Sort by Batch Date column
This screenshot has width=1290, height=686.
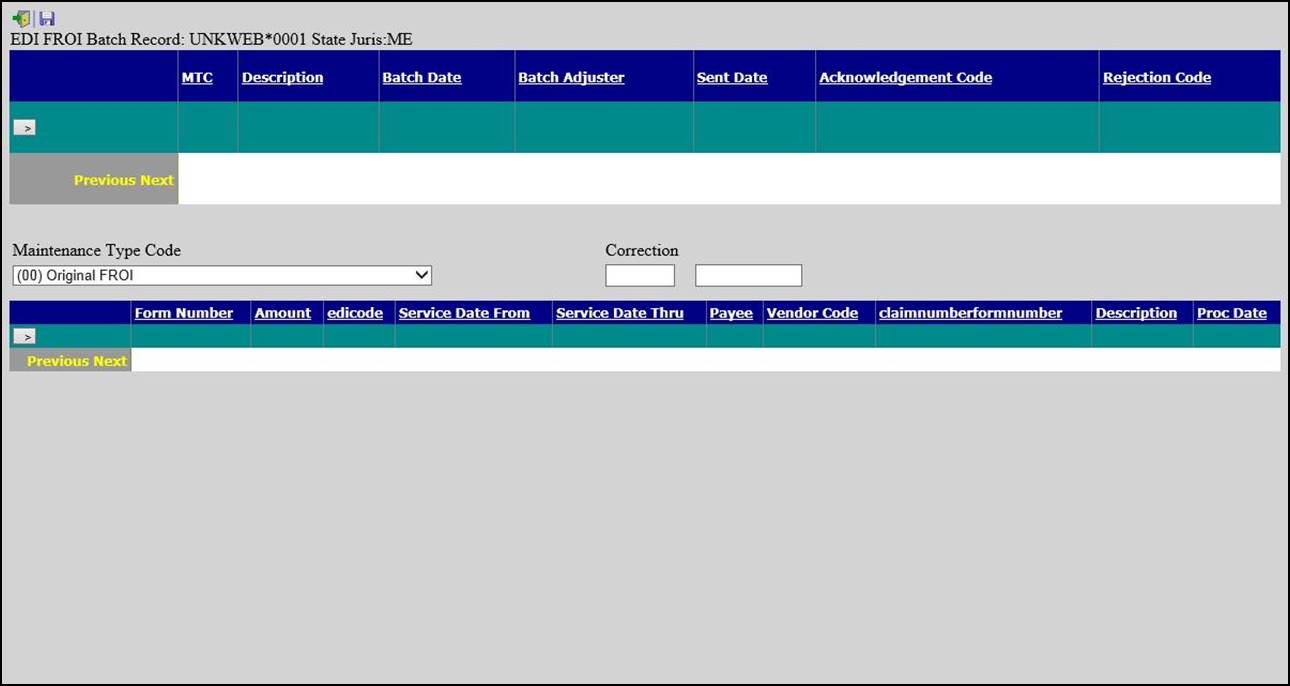tap(421, 77)
